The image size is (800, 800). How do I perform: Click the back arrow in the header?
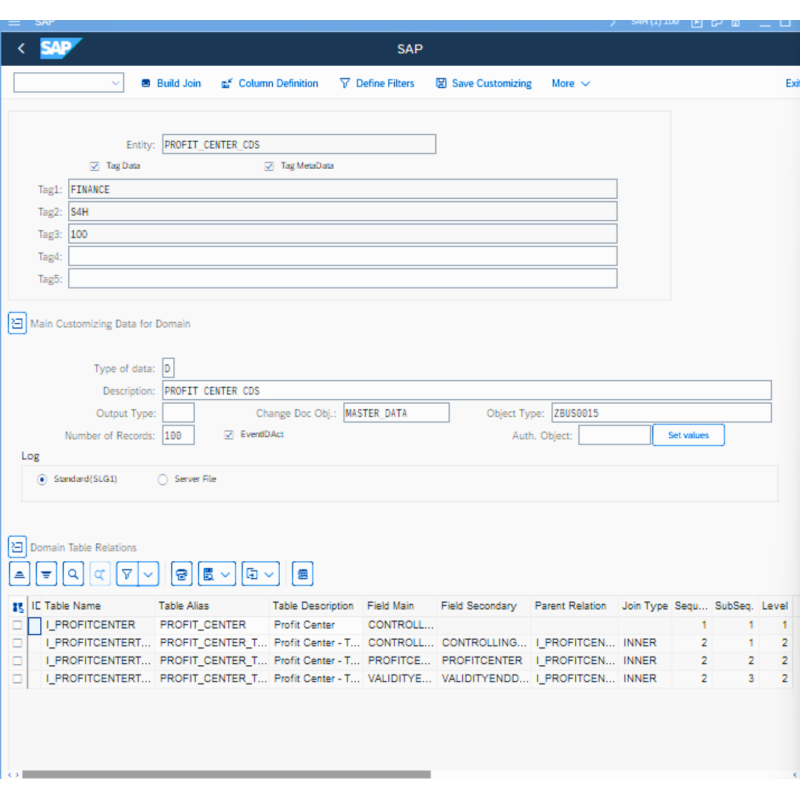coord(20,48)
